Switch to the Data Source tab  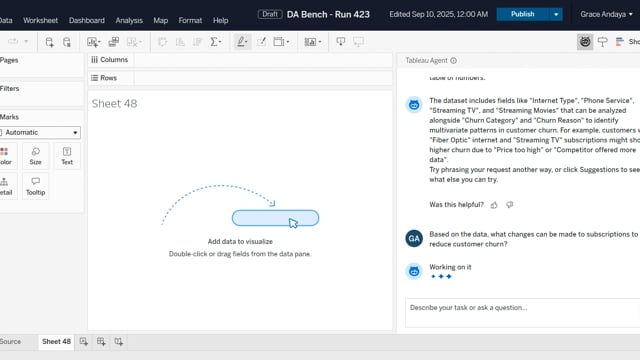pyautogui.click(x=10, y=342)
